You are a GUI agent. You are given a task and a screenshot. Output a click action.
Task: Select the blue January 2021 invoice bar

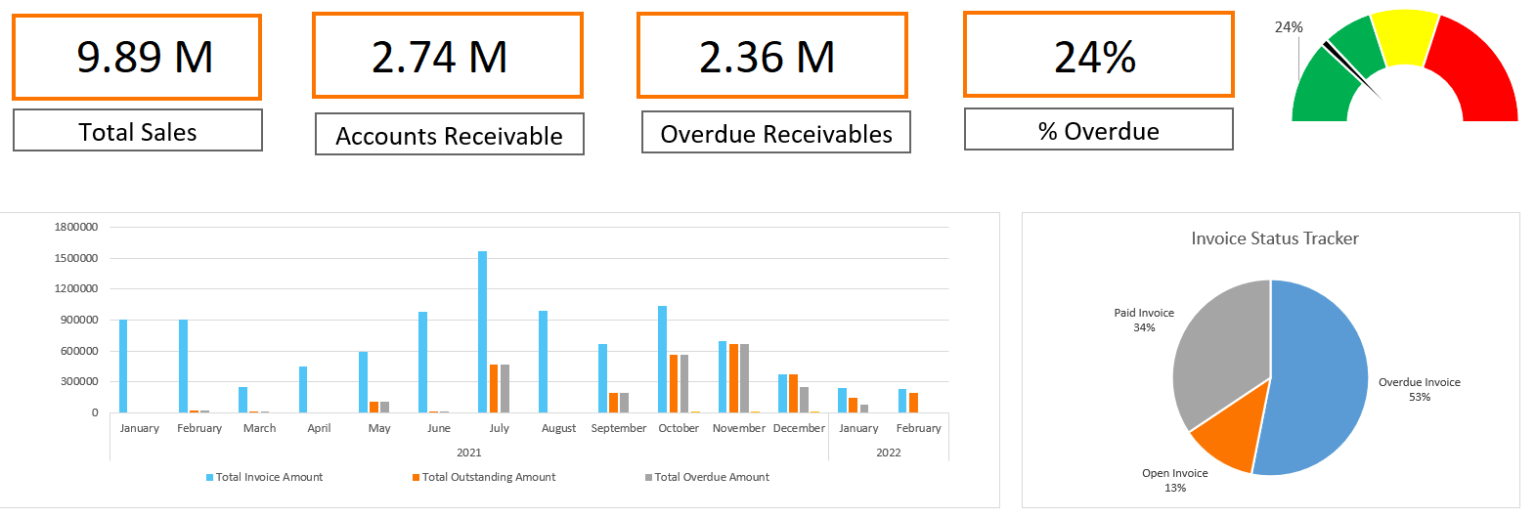pos(123,366)
